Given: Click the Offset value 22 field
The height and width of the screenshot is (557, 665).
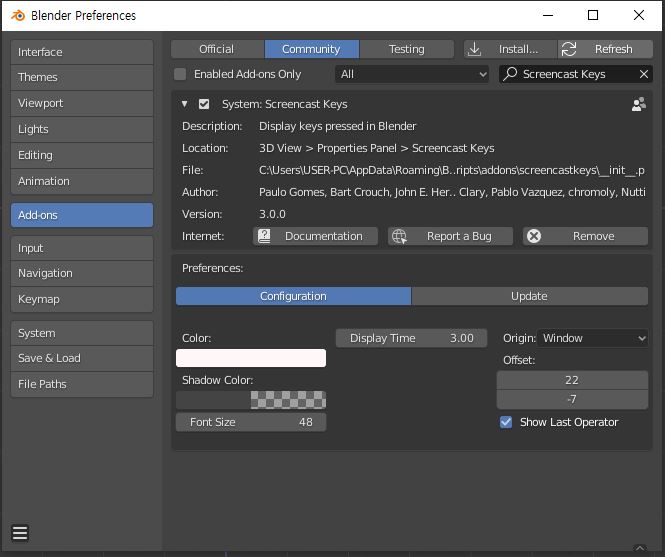Looking at the screenshot, I should pyautogui.click(x=572, y=380).
